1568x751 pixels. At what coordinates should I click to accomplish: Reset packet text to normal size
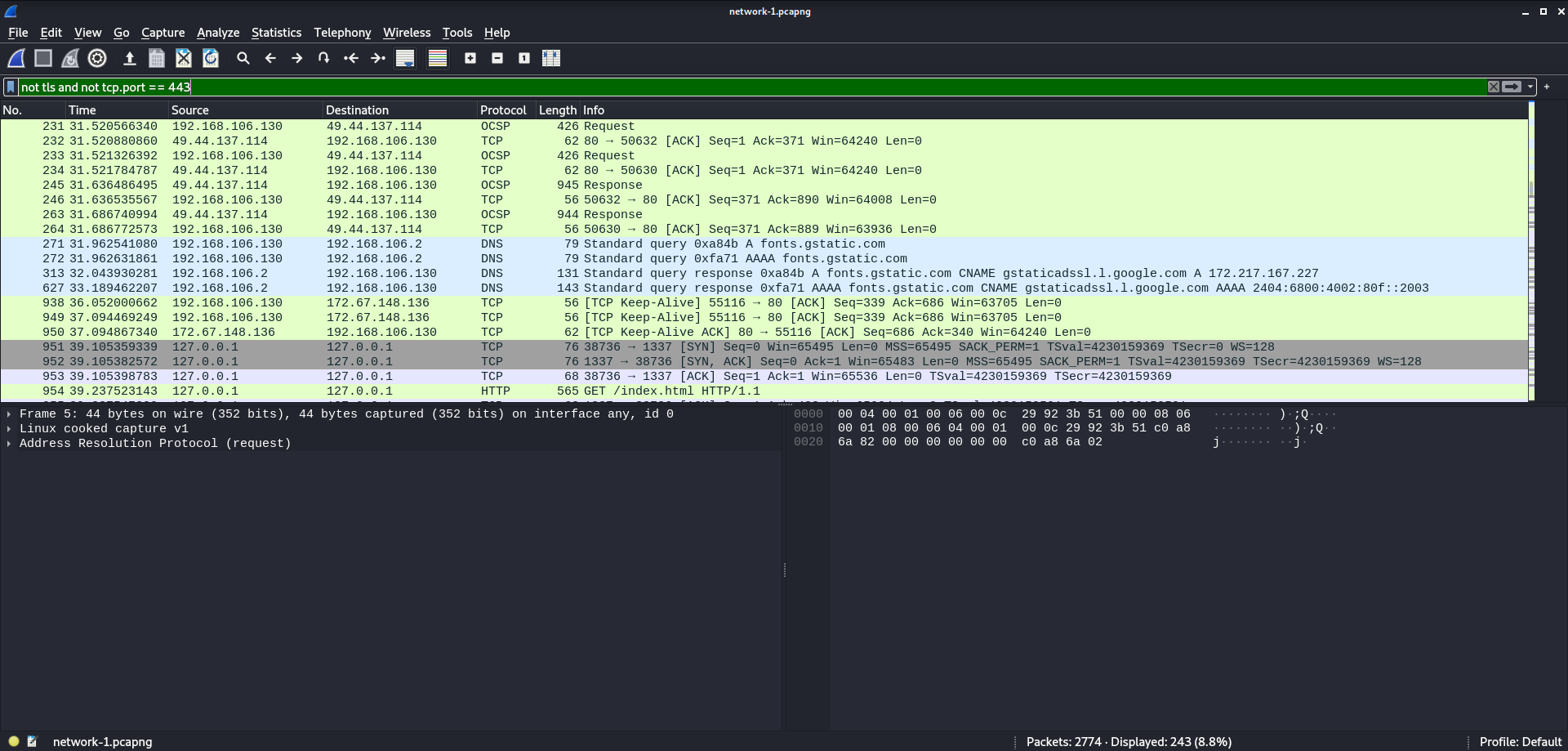[x=524, y=58]
